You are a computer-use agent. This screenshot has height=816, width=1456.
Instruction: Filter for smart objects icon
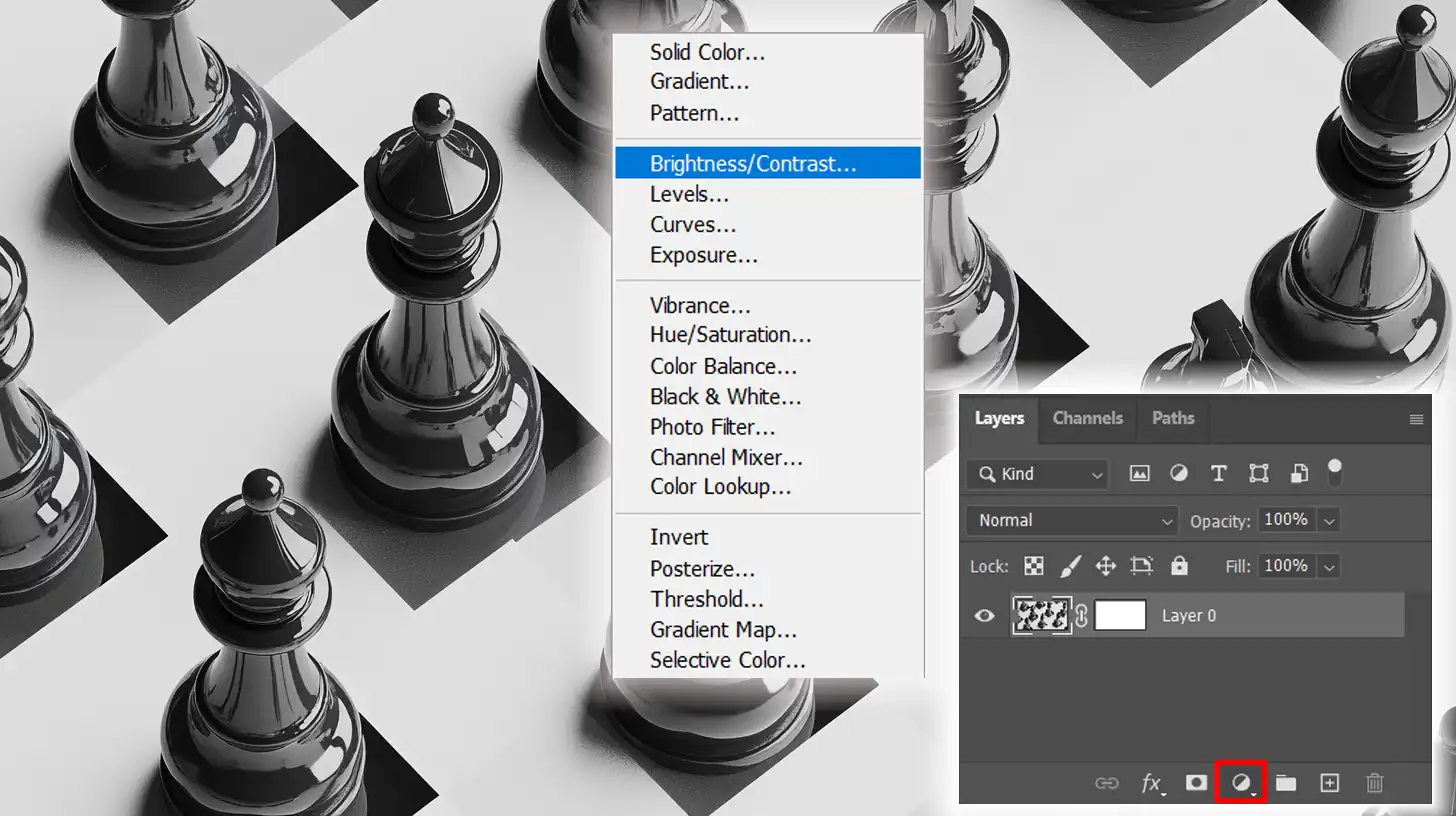1299,474
